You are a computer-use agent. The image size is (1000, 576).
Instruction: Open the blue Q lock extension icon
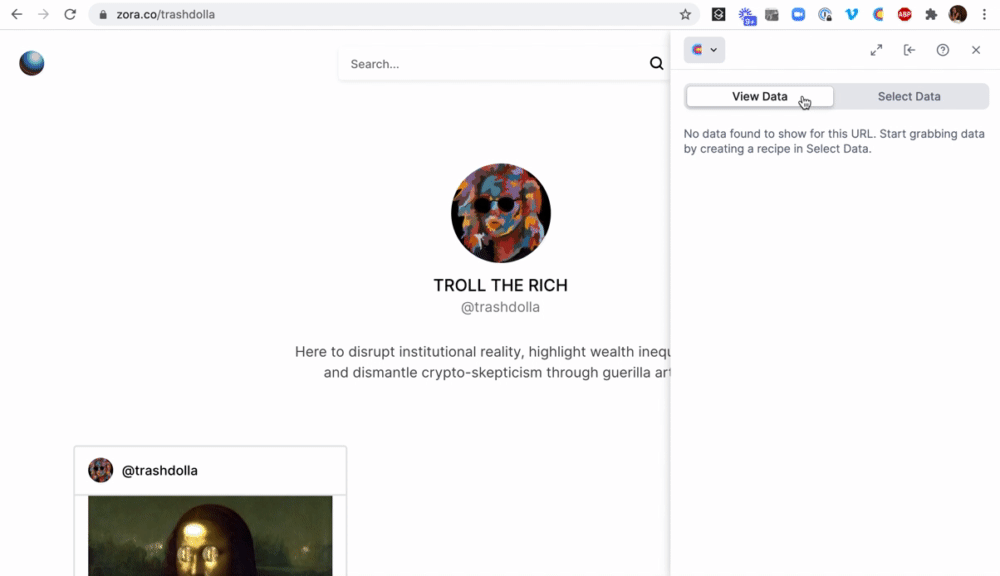tap(825, 14)
